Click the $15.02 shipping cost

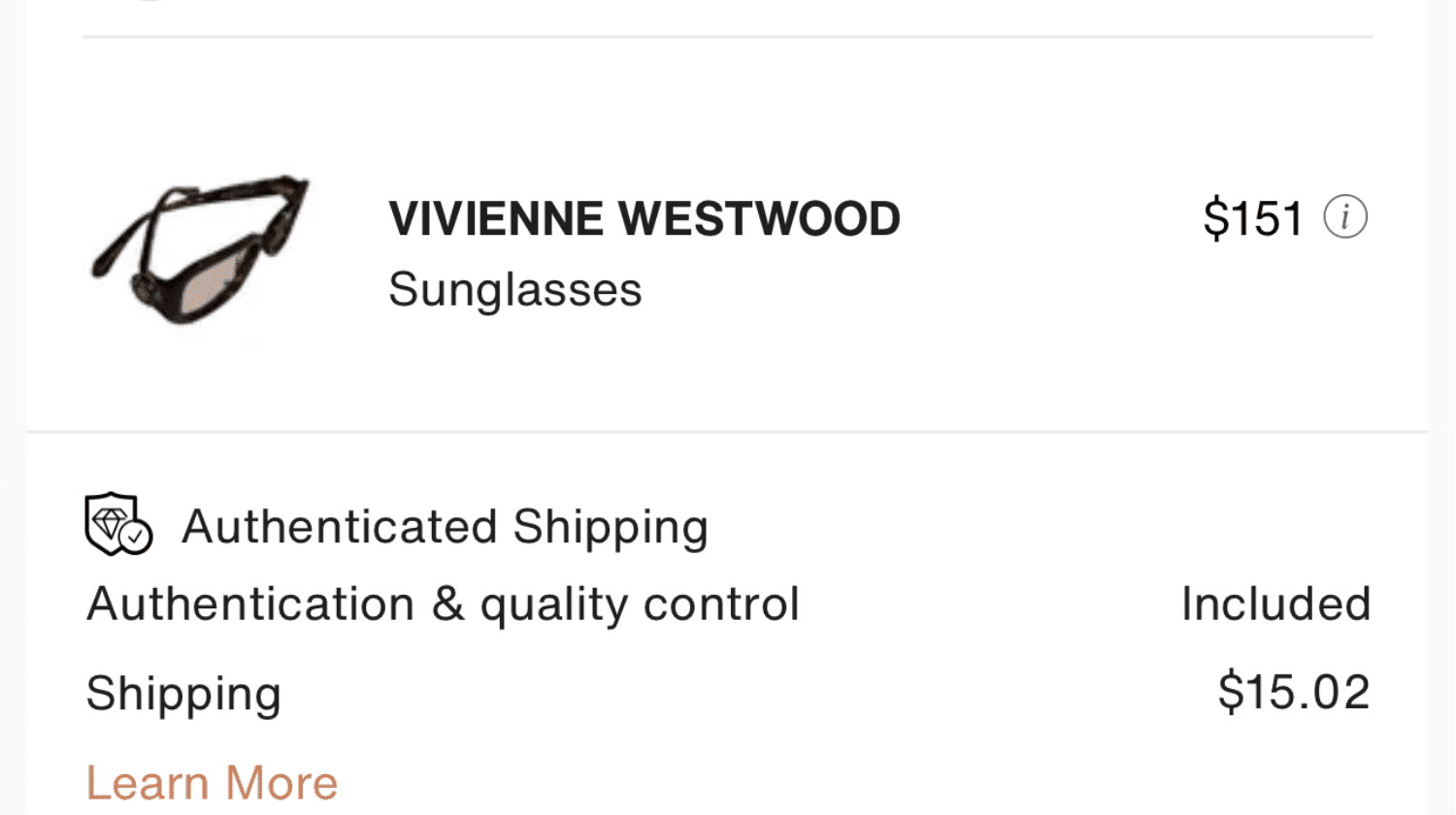(1293, 693)
